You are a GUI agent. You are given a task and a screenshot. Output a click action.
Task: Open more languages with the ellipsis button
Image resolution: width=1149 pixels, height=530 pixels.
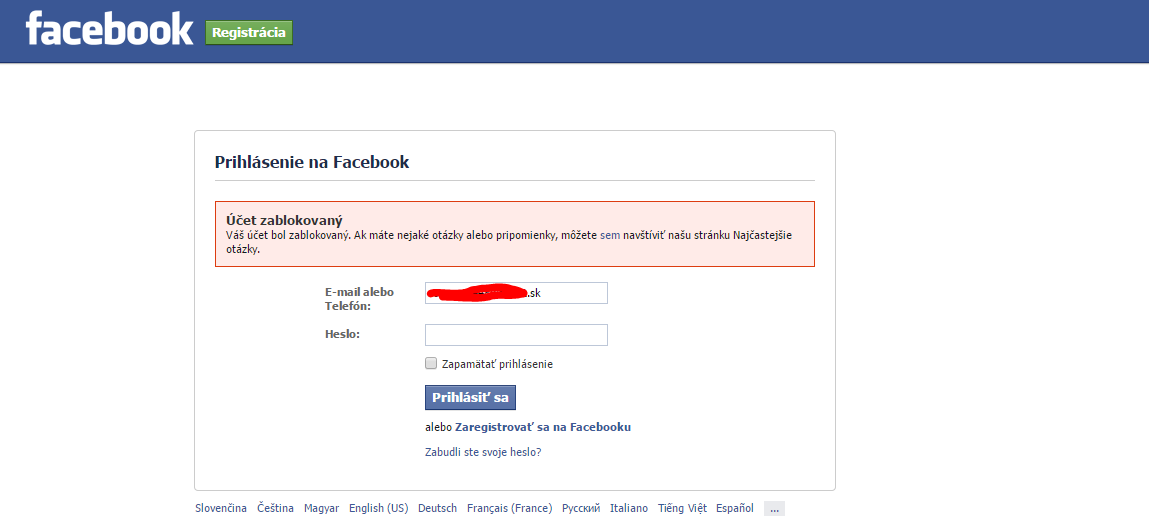[x=774, y=509]
